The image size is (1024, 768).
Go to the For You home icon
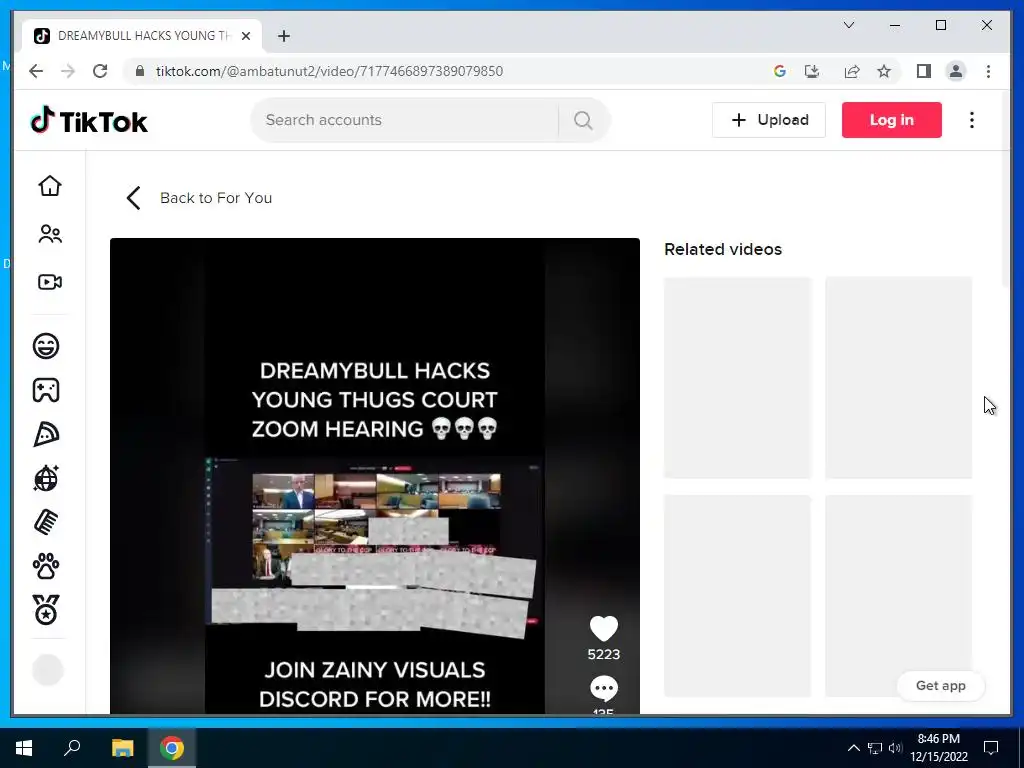tap(50, 186)
